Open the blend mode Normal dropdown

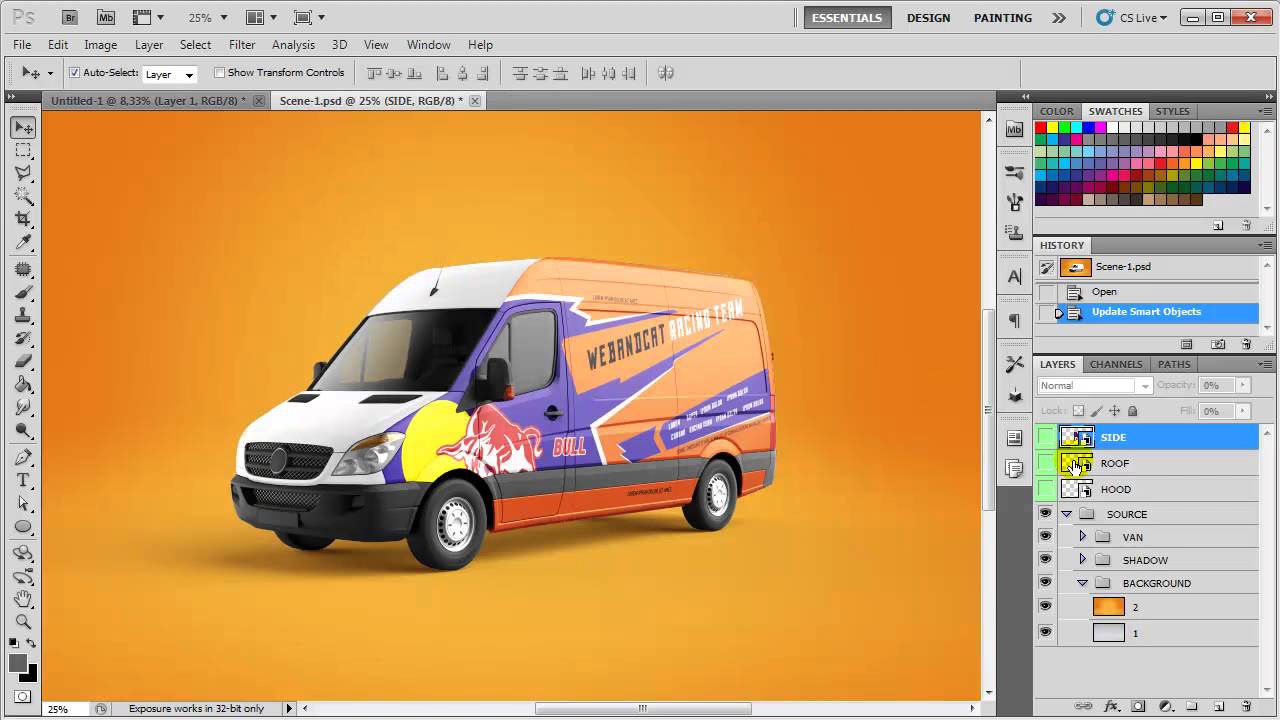click(1095, 386)
